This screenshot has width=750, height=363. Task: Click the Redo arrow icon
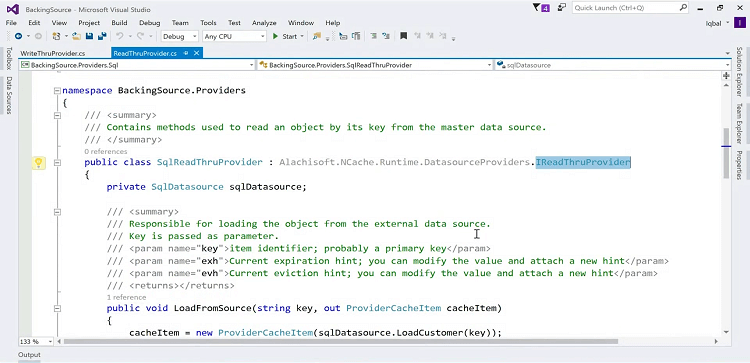(x=140, y=36)
